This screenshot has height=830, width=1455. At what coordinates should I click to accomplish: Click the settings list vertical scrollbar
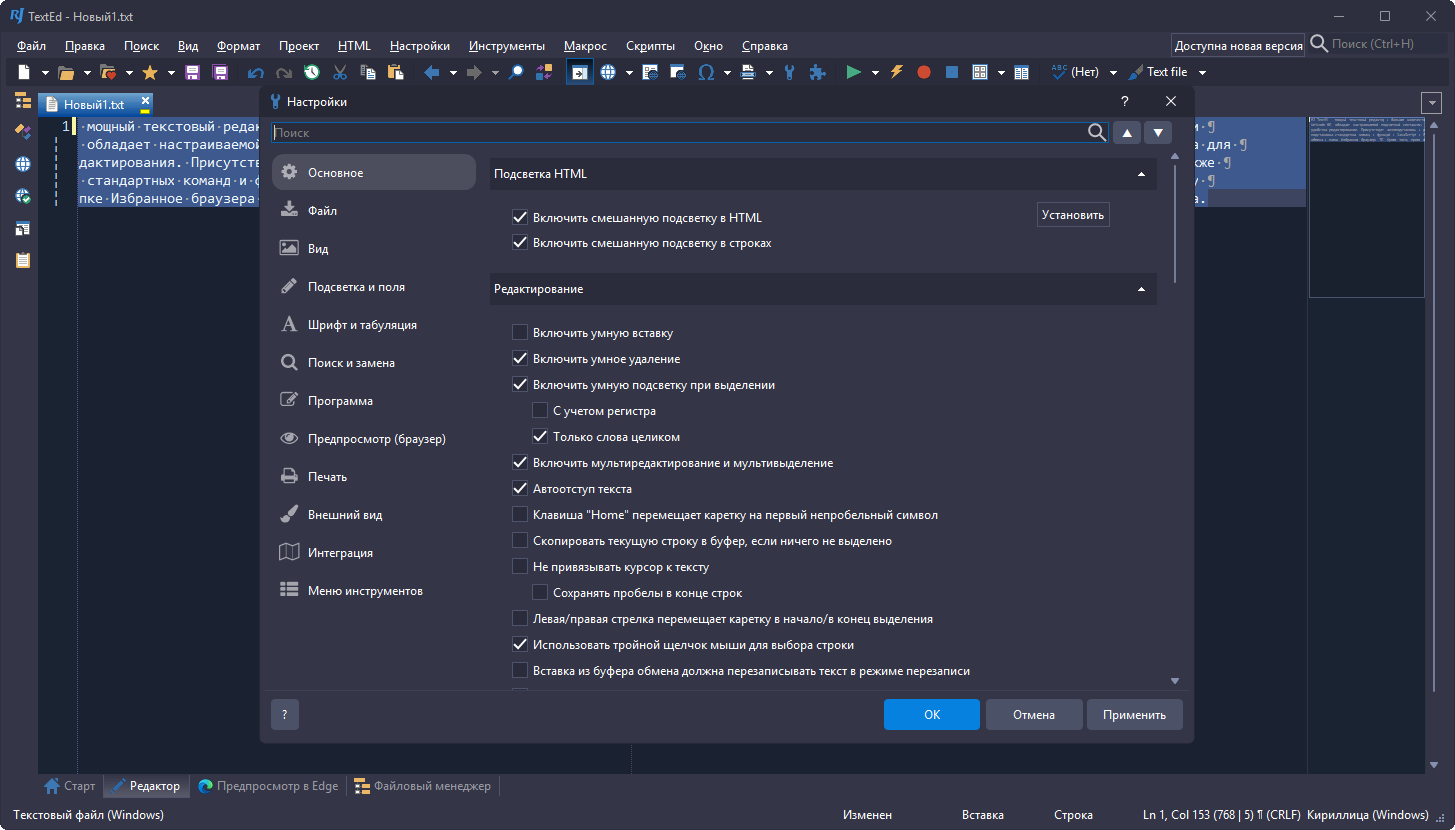1175,220
